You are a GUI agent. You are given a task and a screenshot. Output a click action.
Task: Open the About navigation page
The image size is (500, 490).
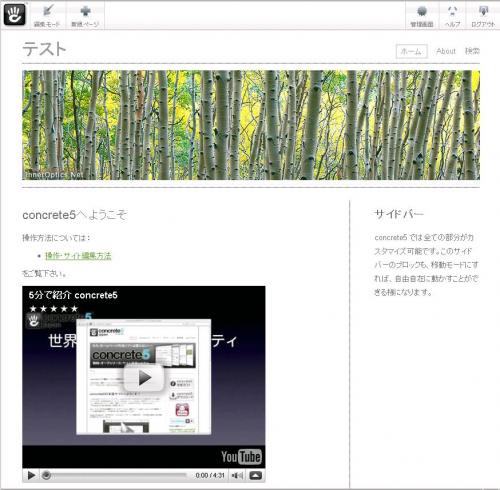click(446, 51)
